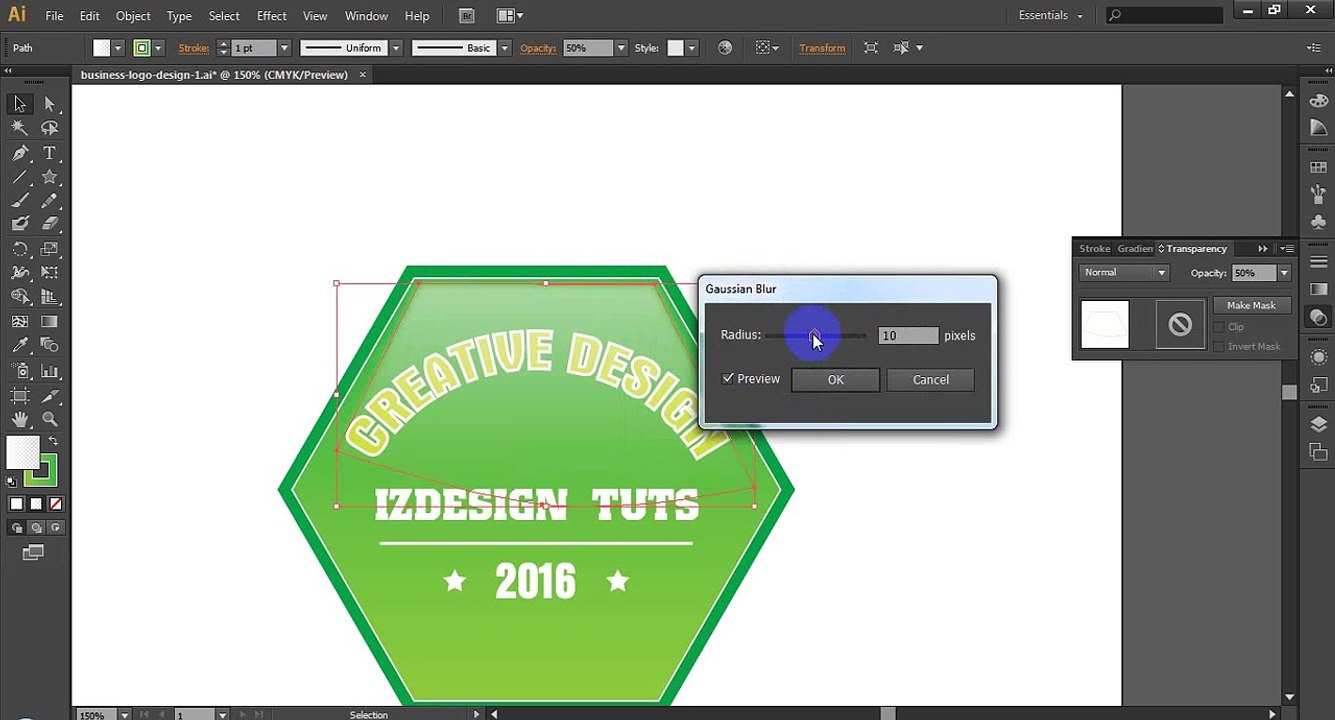
Task: Click the Make Mask button
Action: tap(1251, 306)
